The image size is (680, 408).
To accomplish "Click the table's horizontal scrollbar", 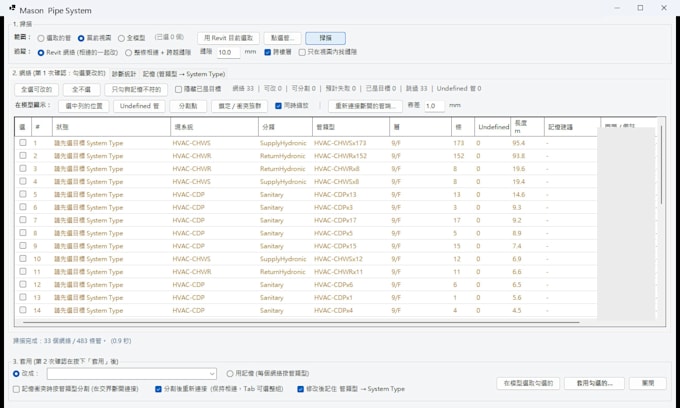I will (301, 323).
